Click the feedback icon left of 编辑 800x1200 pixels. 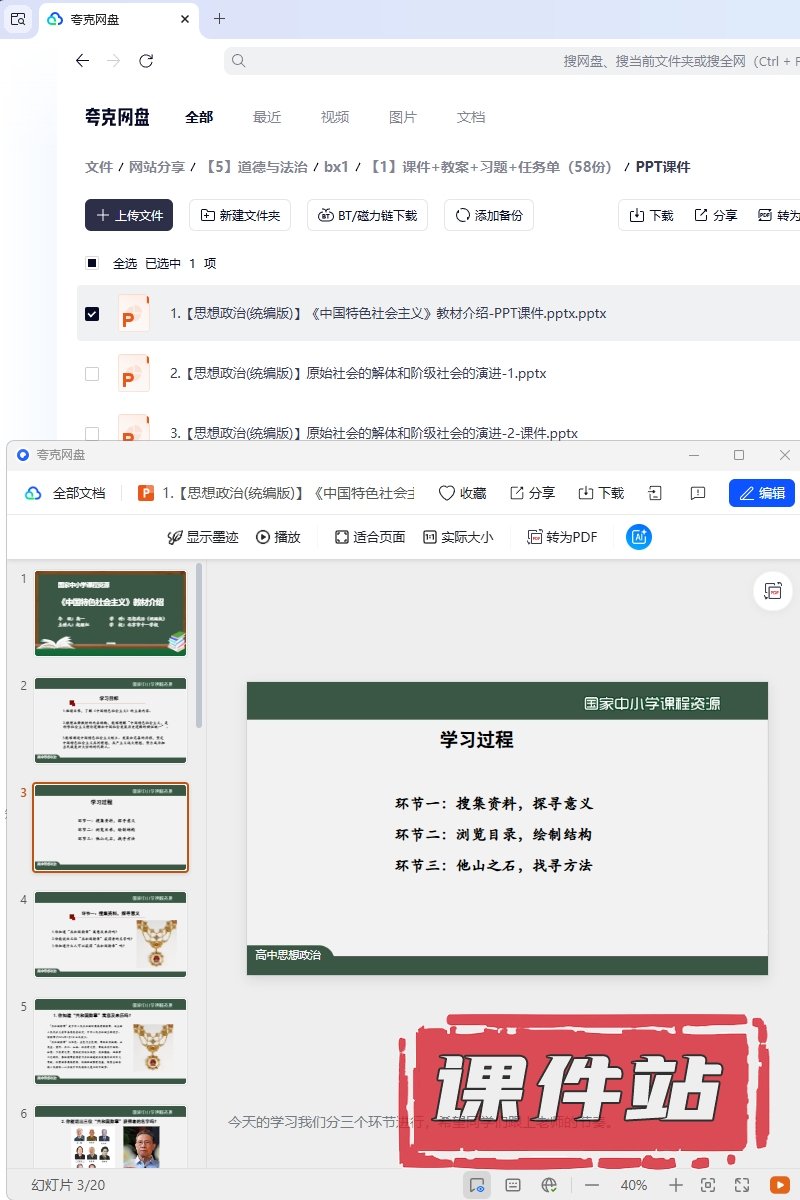[698, 493]
